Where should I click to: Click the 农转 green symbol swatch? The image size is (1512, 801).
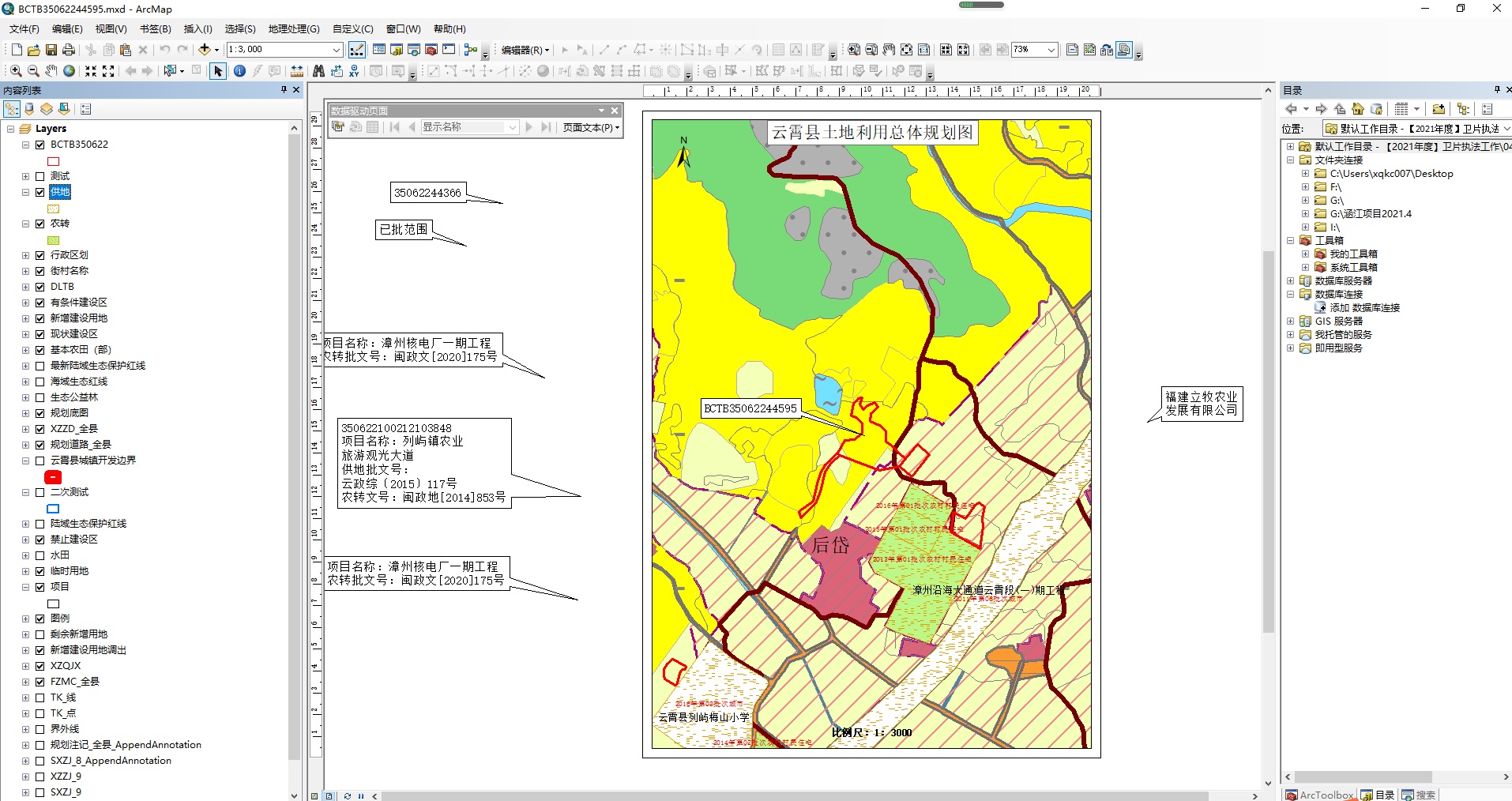54,240
